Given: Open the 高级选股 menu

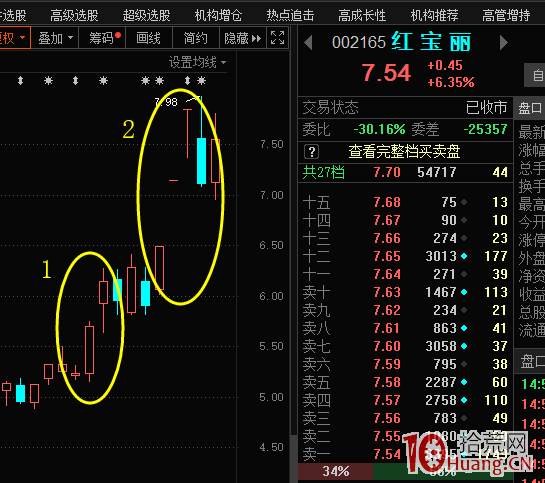Looking at the screenshot, I should click(74, 15).
